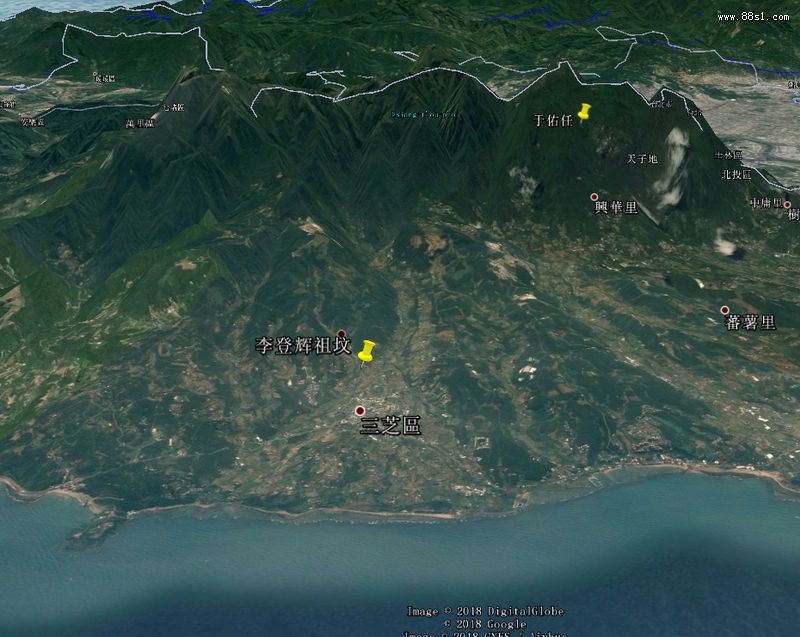
Task: Click the 興華里 place label
Action: (616, 208)
